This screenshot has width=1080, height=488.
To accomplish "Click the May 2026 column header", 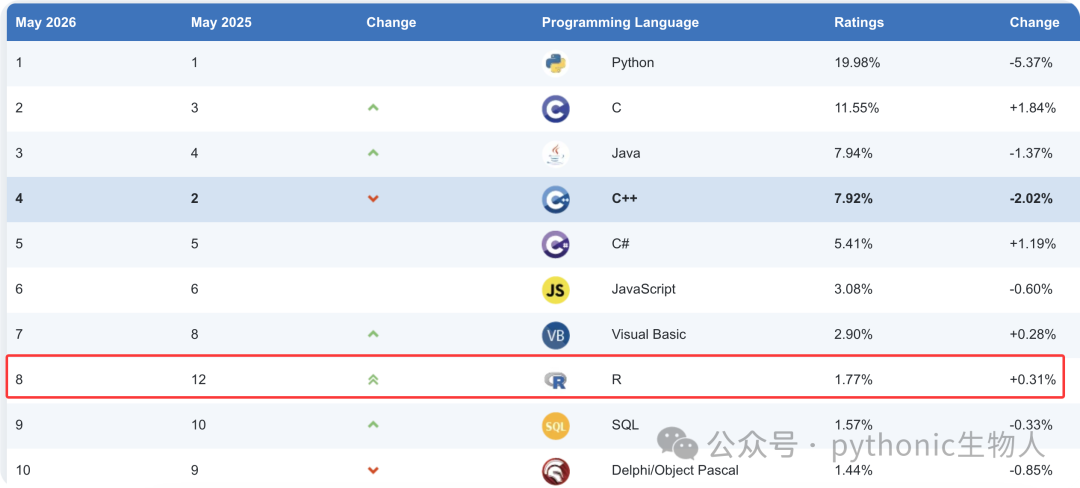I will pos(46,23).
